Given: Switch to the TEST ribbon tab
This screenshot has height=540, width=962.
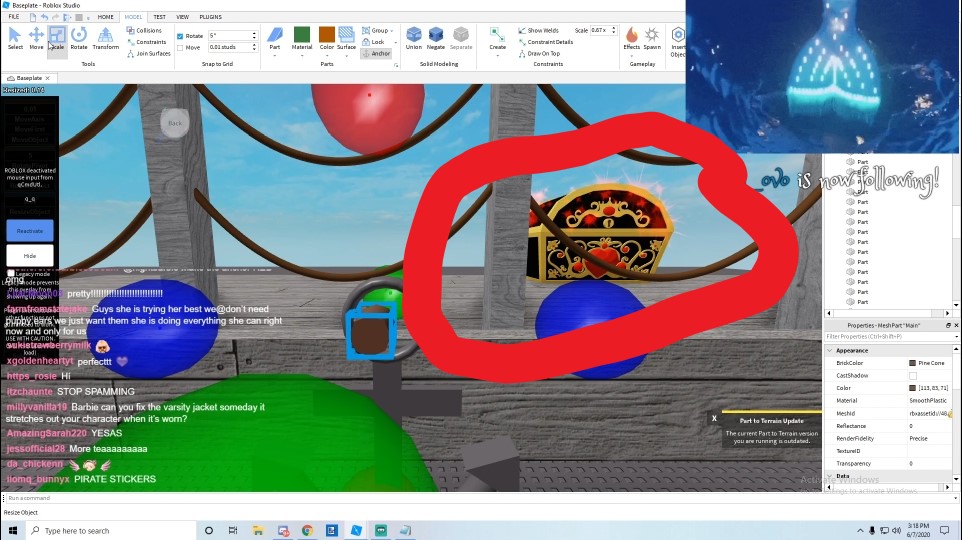Looking at the screenshot, I should (160, 17).
